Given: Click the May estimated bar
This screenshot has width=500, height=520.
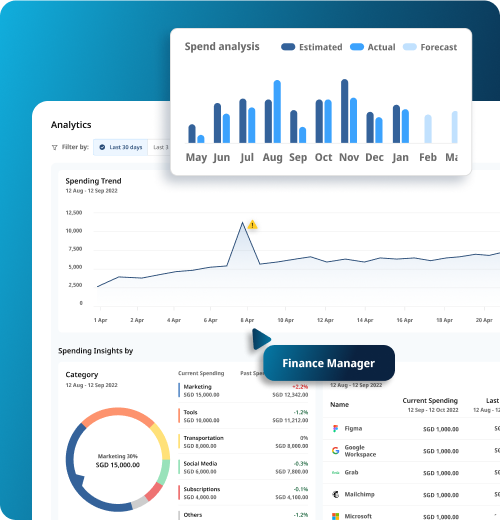Looking at the screenshot, I should 192,134.
